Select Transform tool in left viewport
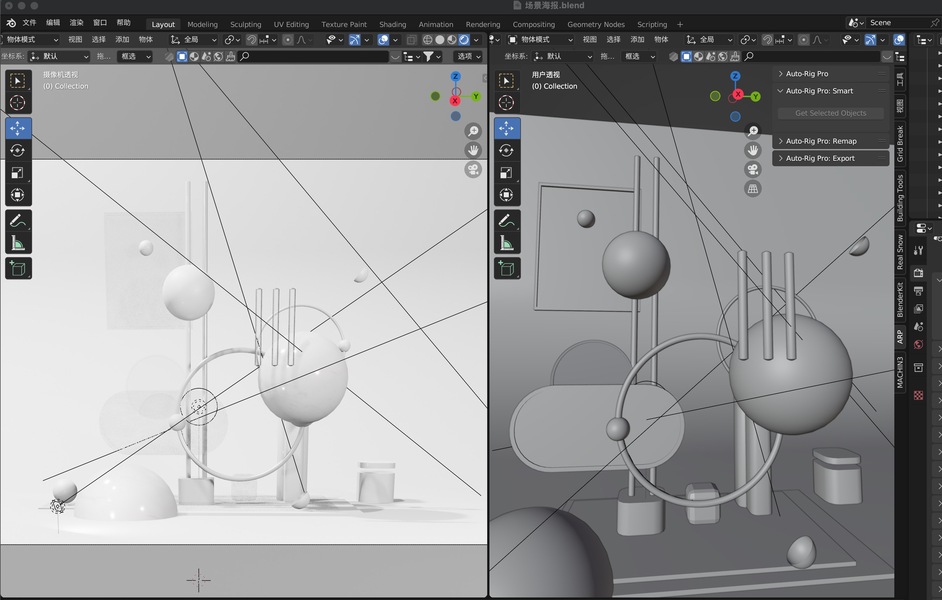The height and width of the screenshot is (600, 942). click(17, 195)
